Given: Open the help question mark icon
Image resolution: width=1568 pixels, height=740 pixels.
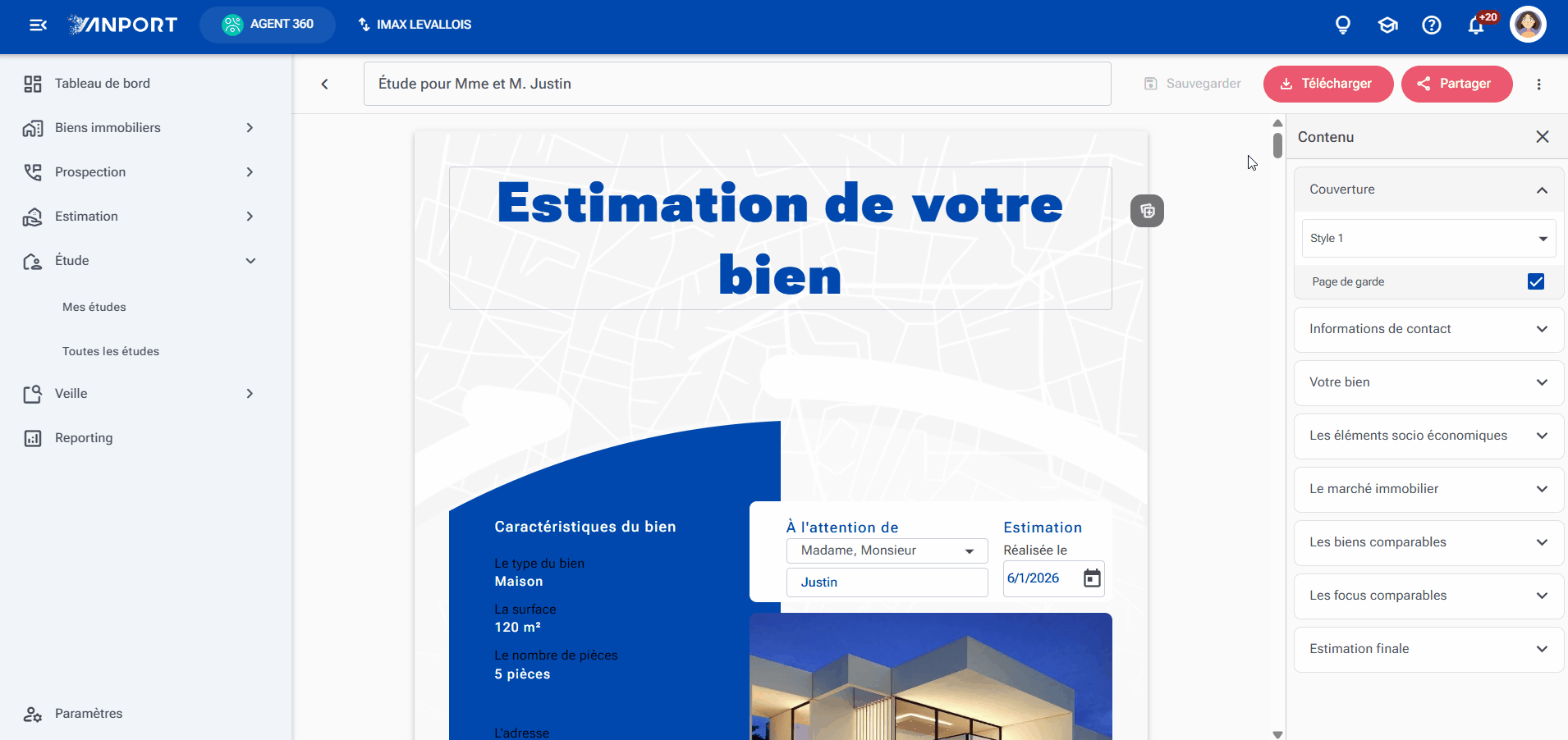Looking at the screenshot, I should (x=1432, y=25).
